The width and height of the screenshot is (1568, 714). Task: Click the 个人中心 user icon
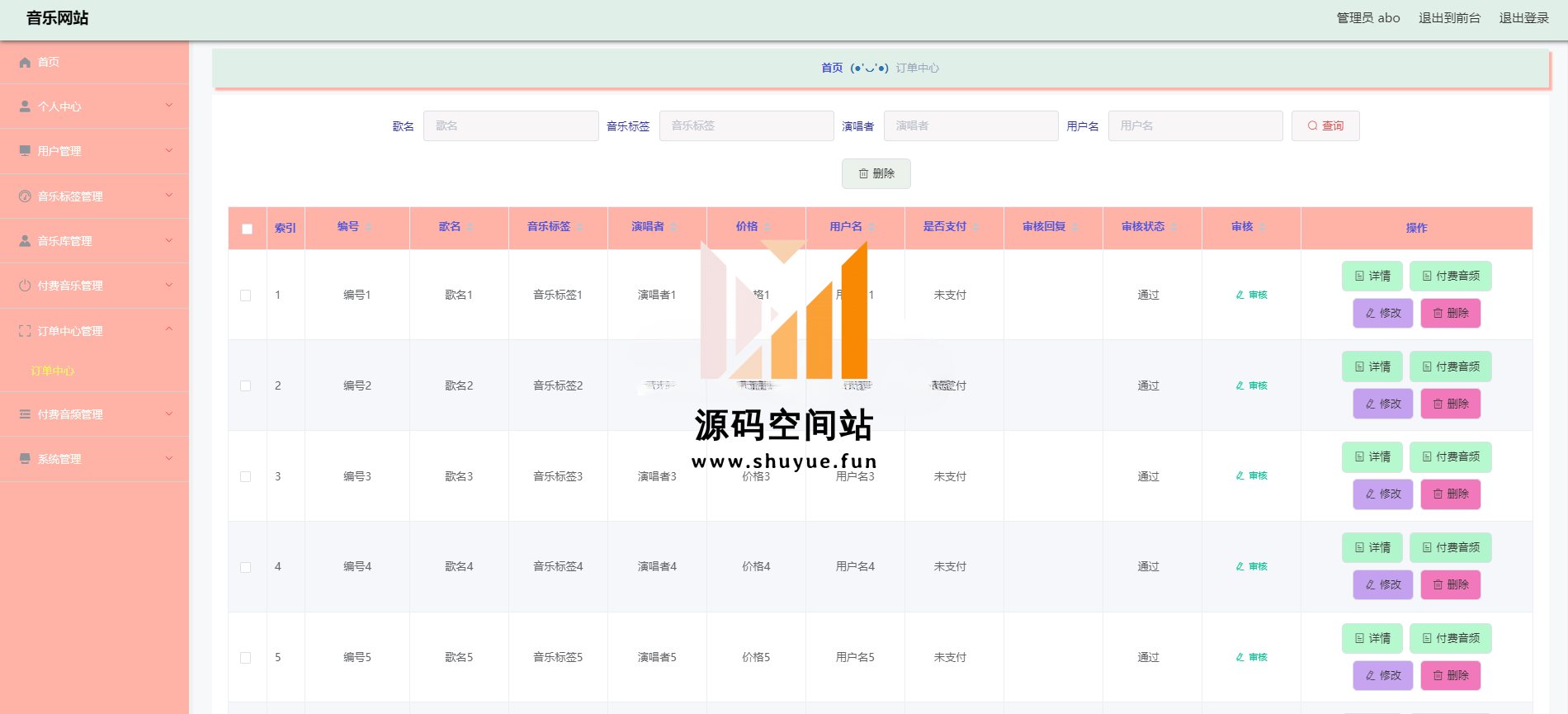25,106
